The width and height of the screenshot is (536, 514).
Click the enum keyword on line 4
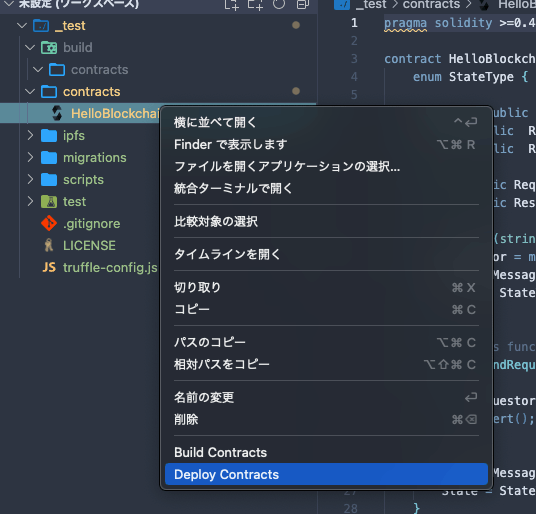click(427, 77)
